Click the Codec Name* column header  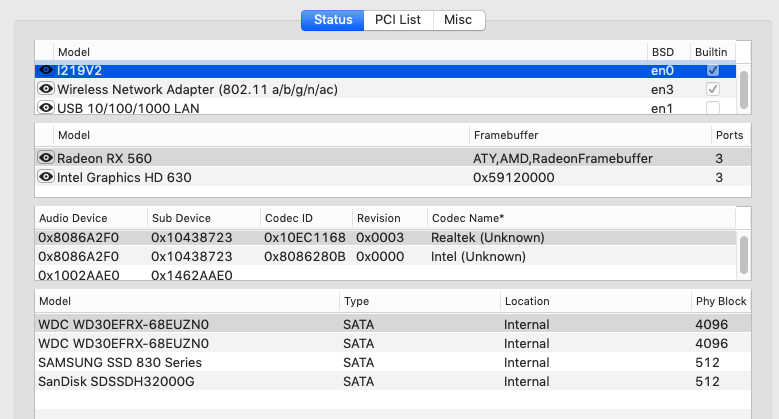click(581, 218)
